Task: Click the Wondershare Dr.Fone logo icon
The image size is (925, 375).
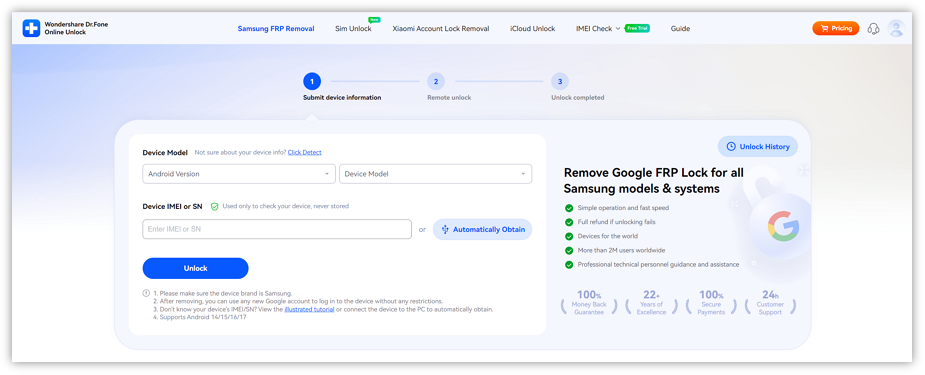Action: (x=31, y=28)
